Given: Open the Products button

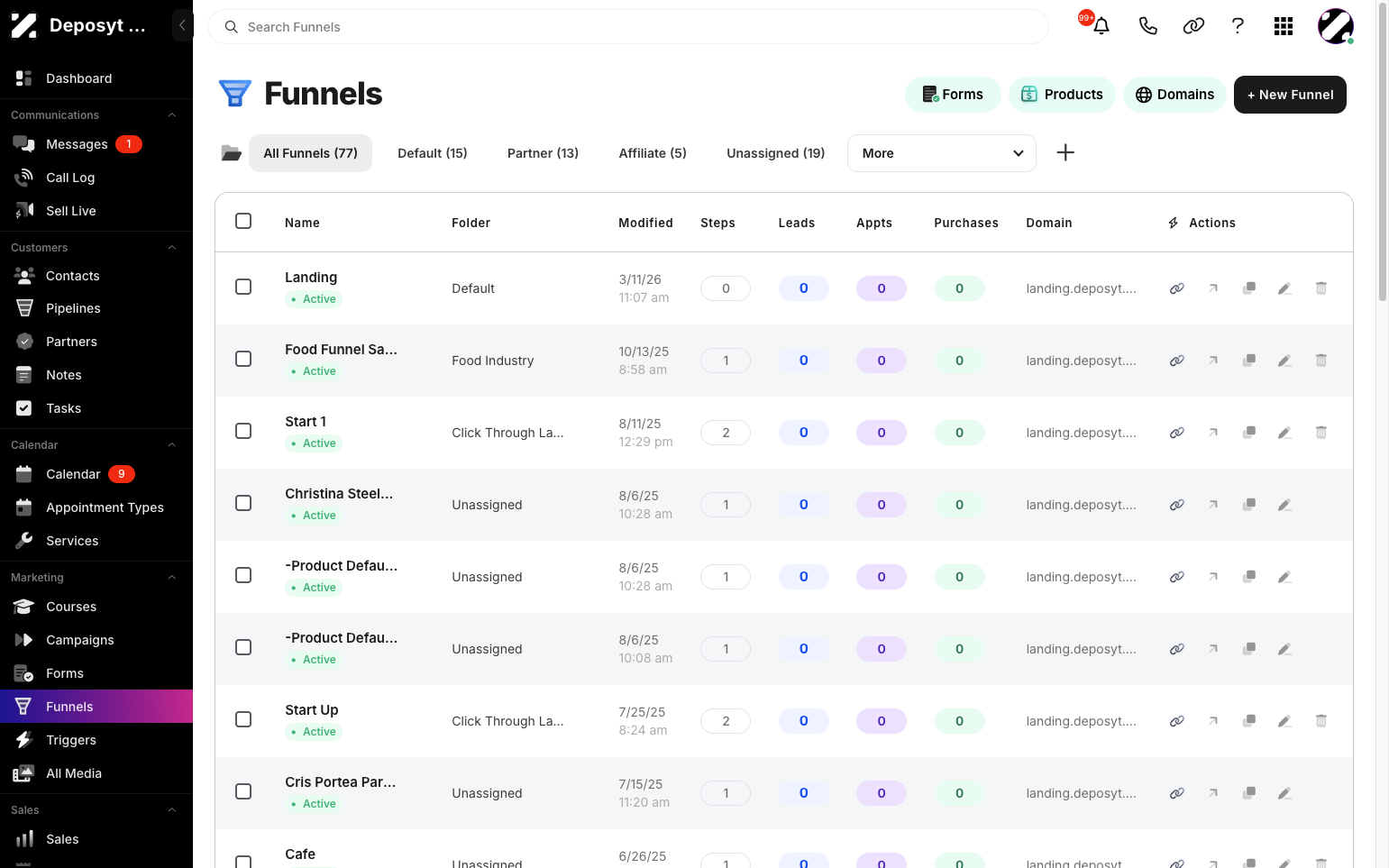Looking at the screenshot, I should (1062, 95).
